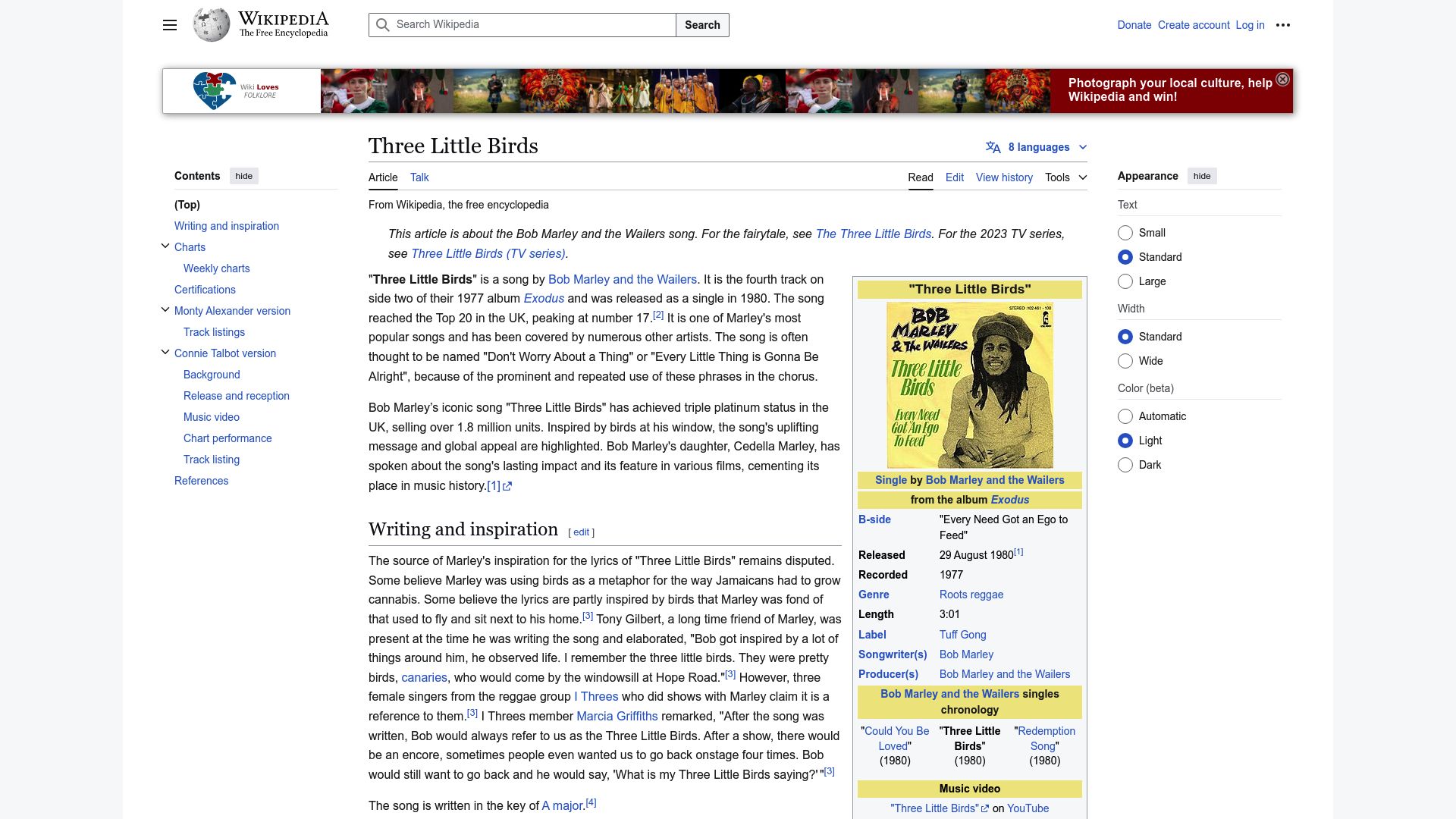1456x819 pixels.
Task: Open Redemption Song link
Action: (x=1046, y=739)
